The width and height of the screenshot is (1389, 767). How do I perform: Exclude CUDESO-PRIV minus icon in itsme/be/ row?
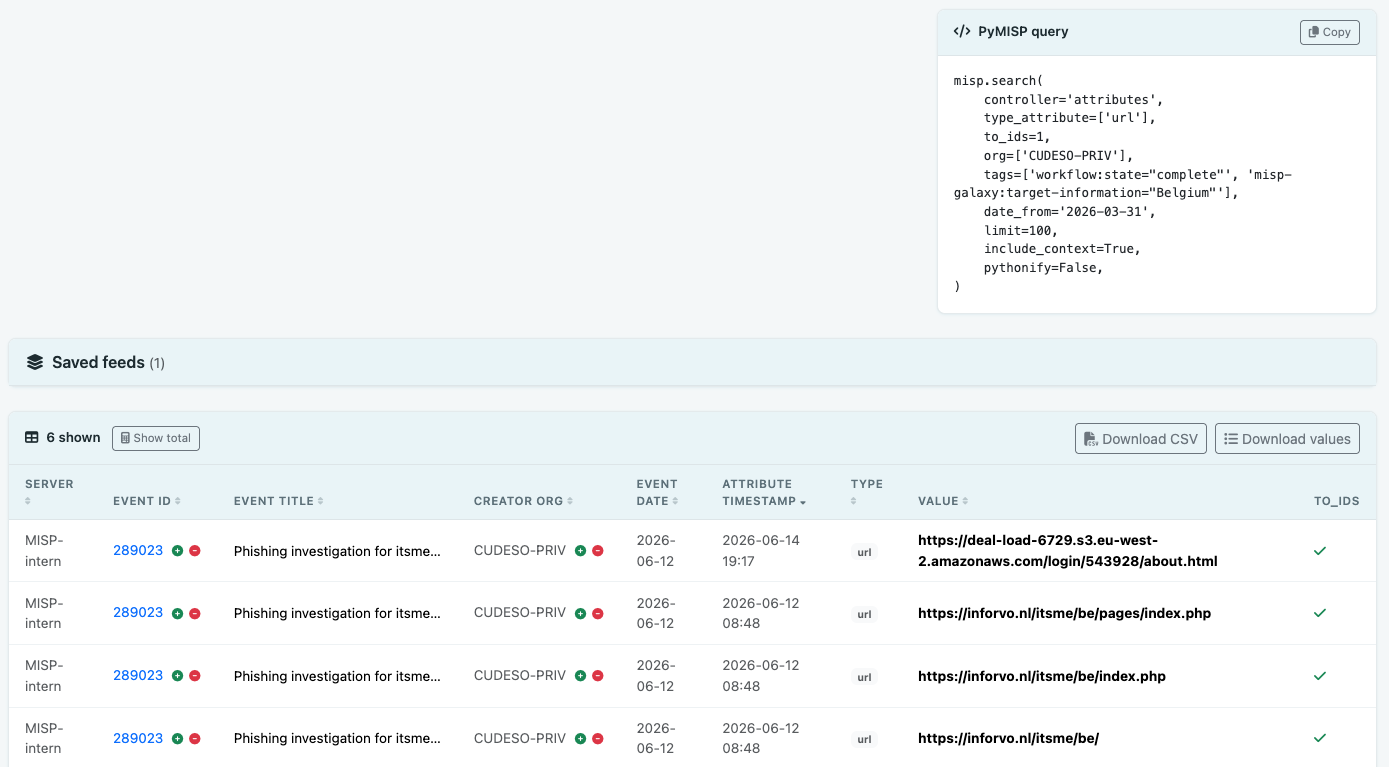click(x=598, y=739)
